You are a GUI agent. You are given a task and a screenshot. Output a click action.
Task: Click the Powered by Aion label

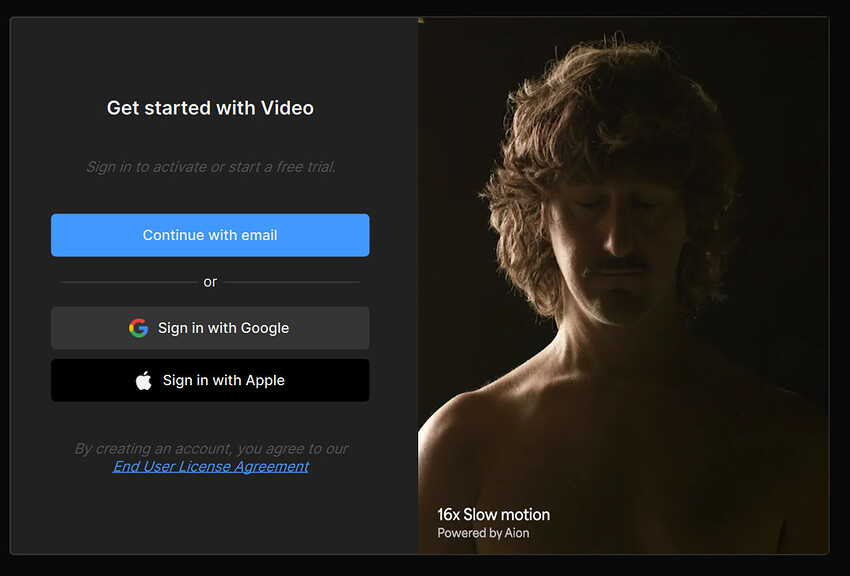(483, 533)
